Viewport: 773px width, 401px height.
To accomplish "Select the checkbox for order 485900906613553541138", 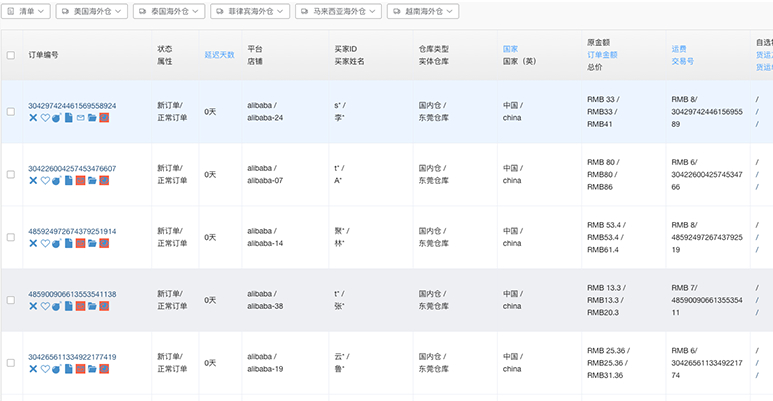I will click(x=10, y=300).
